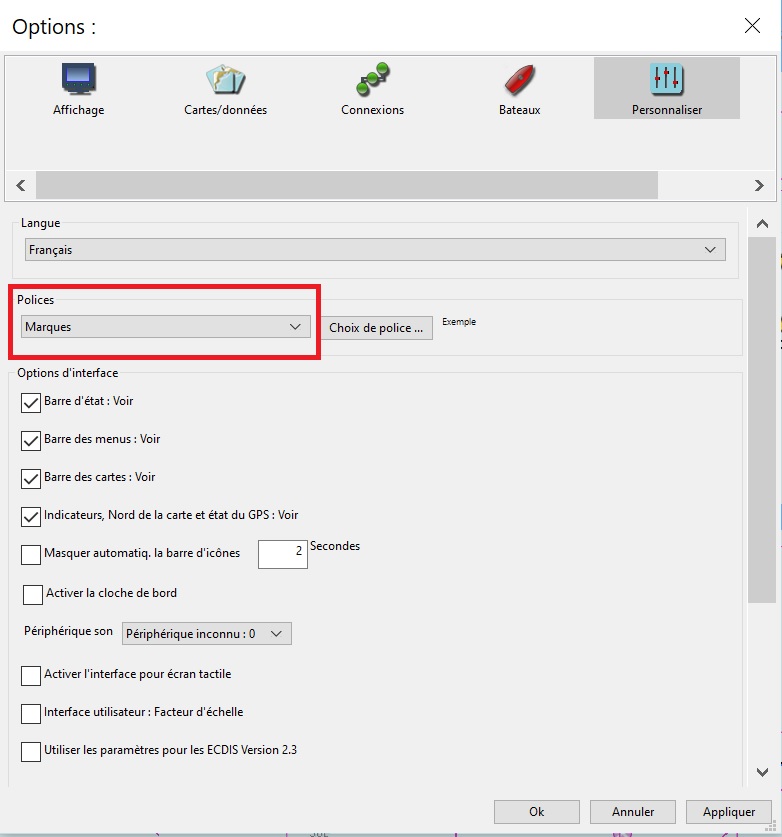782x837 pixels.
Task: Enable Activer la cloche de bord
Action: [x=33, y=594]
